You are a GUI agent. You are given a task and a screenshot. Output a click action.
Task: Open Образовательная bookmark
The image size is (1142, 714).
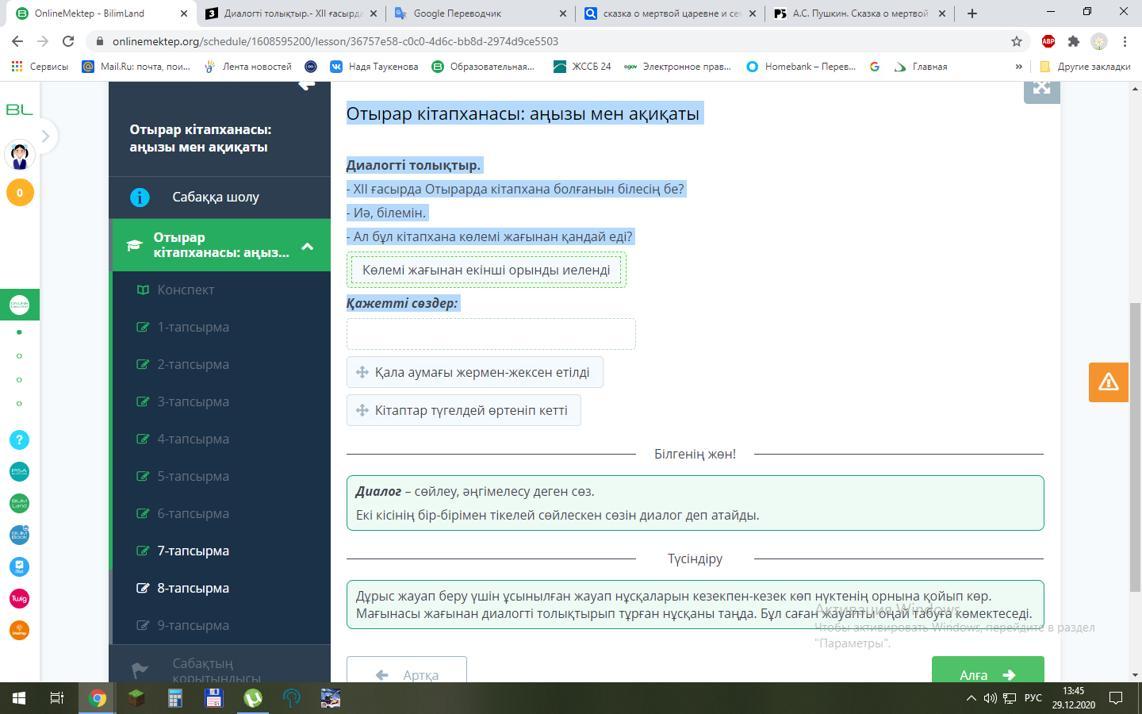pos(484,66)
